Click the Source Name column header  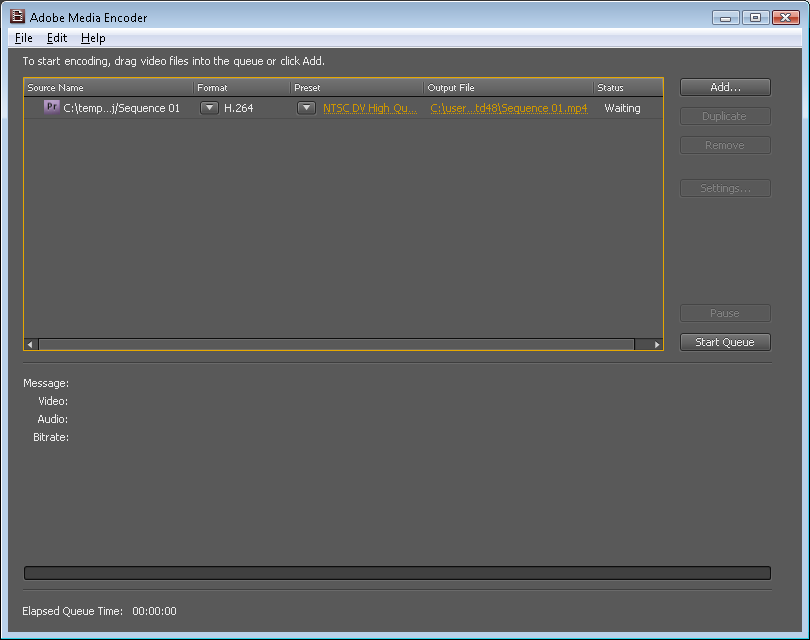108,88
